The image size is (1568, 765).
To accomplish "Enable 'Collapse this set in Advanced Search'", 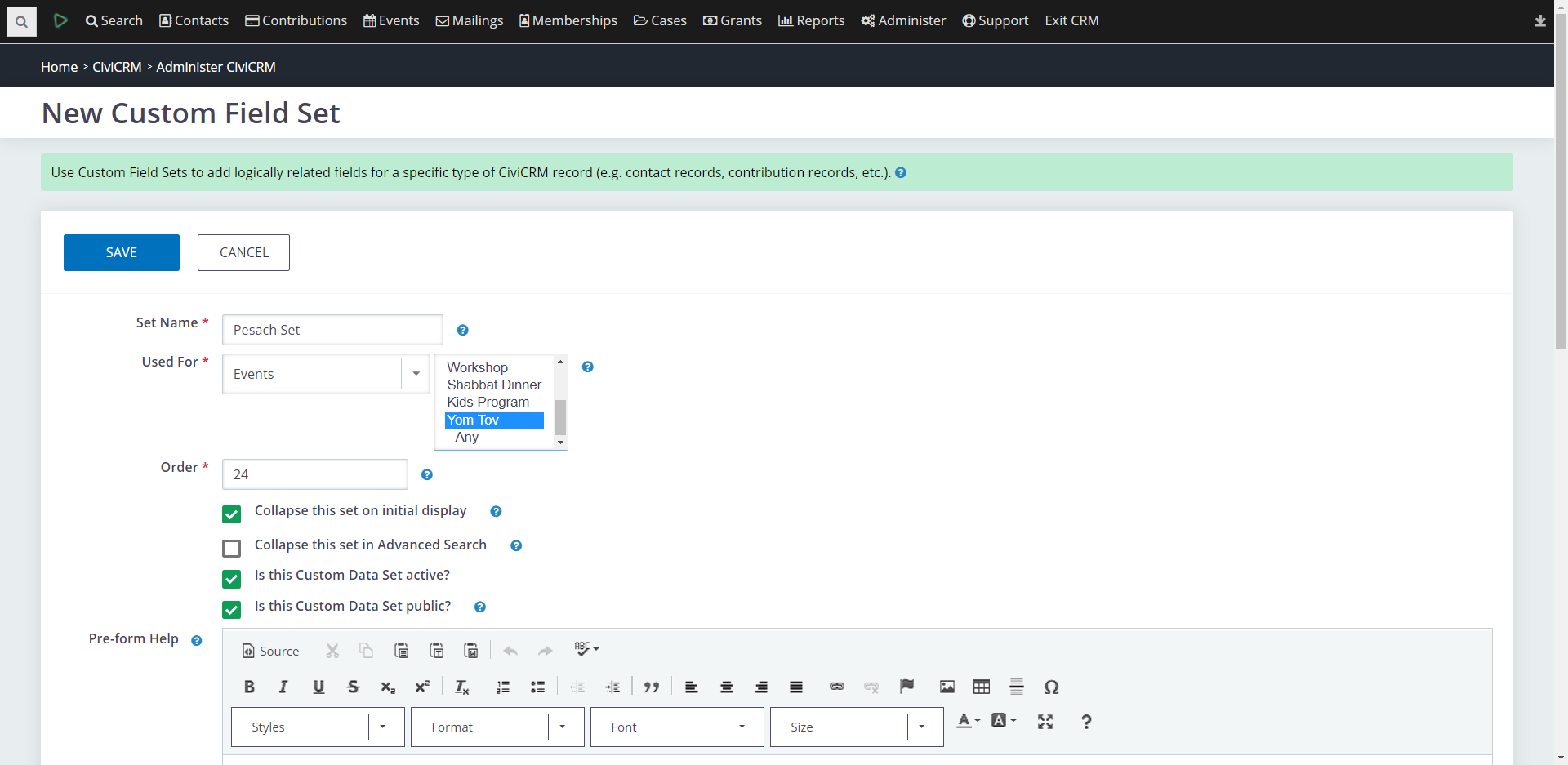I will (x=231, y=548).
